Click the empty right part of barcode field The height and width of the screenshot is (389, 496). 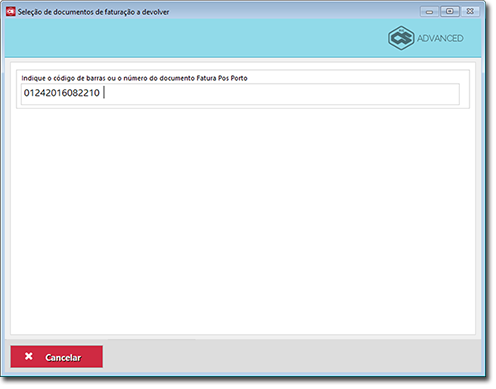[x=283, y=94]
